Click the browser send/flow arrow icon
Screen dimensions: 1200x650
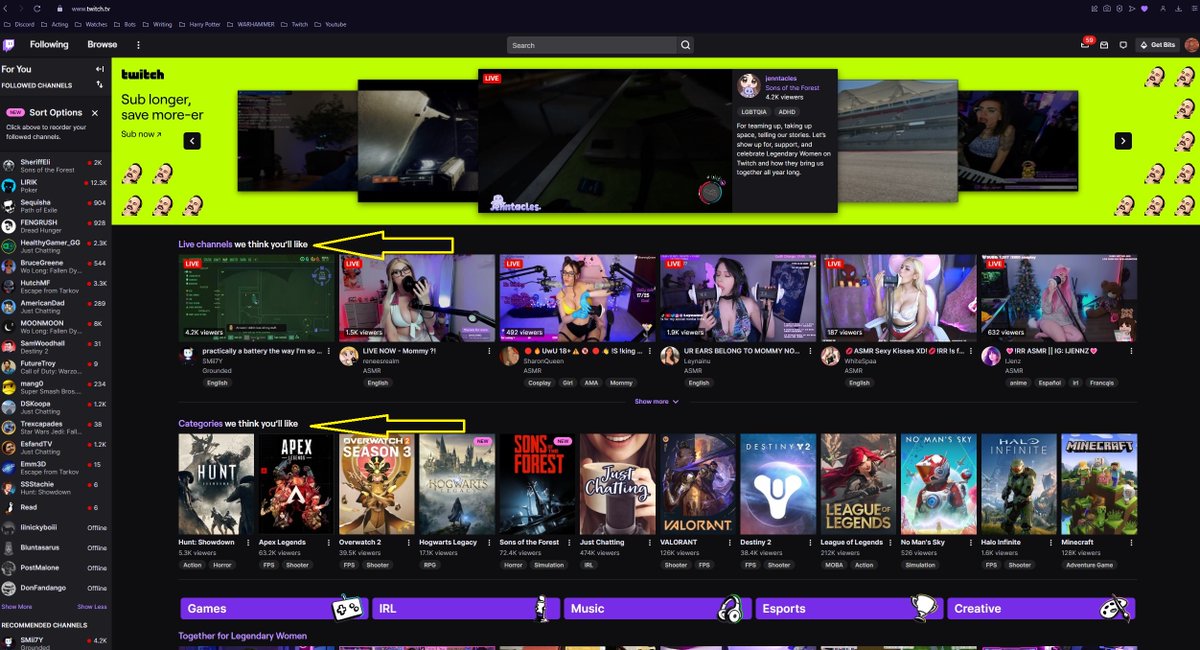[x=1132, y=9]
